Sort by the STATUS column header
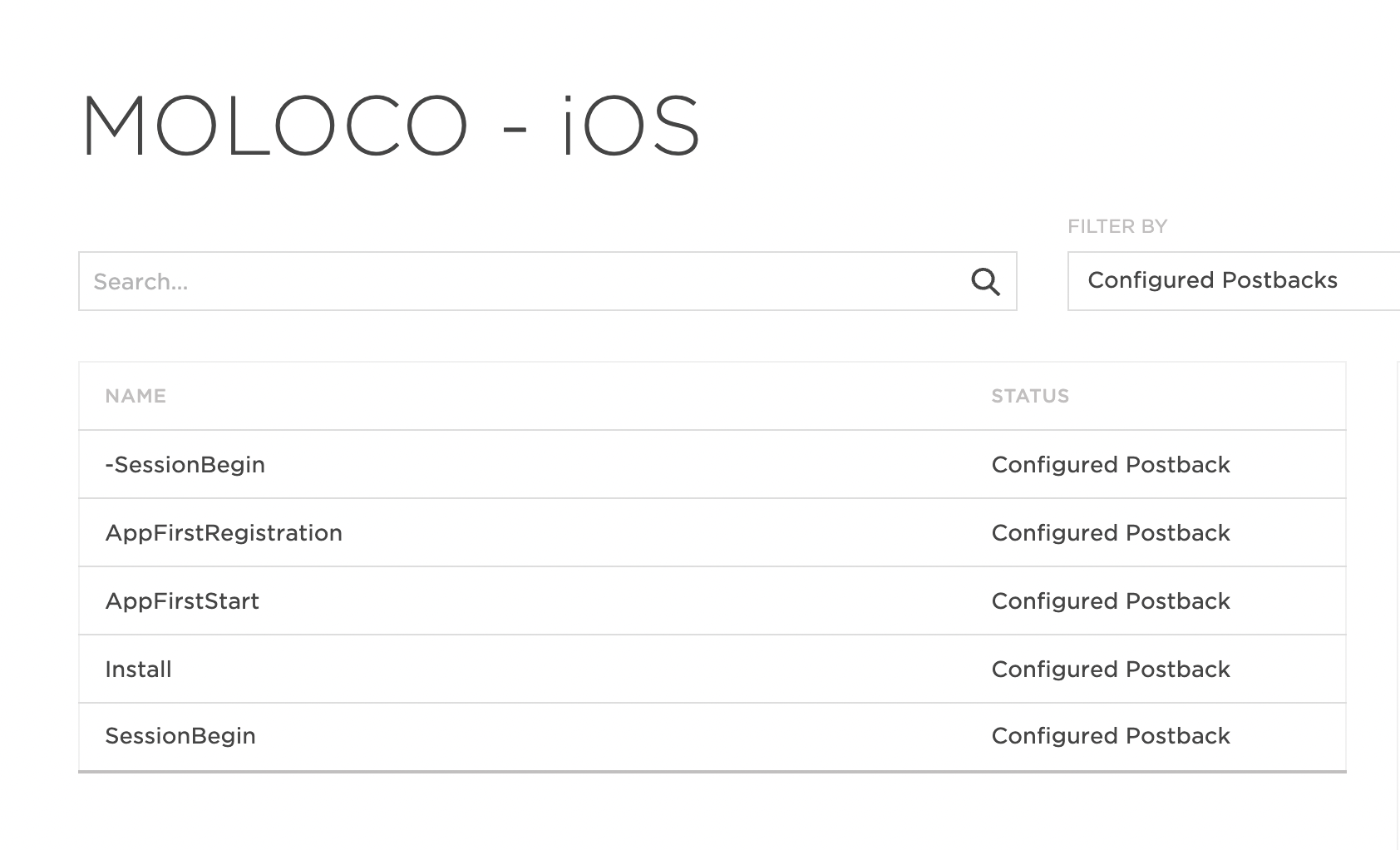This screenshot has width=1400, height=850. point(1030,396)
